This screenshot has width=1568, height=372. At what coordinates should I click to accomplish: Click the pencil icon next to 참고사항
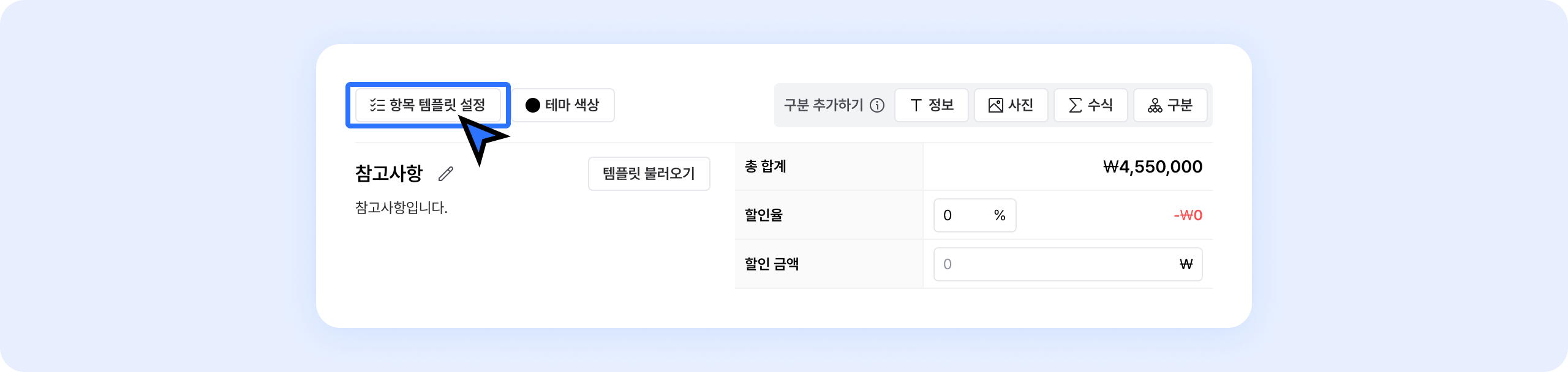click(x=446, y=174)
